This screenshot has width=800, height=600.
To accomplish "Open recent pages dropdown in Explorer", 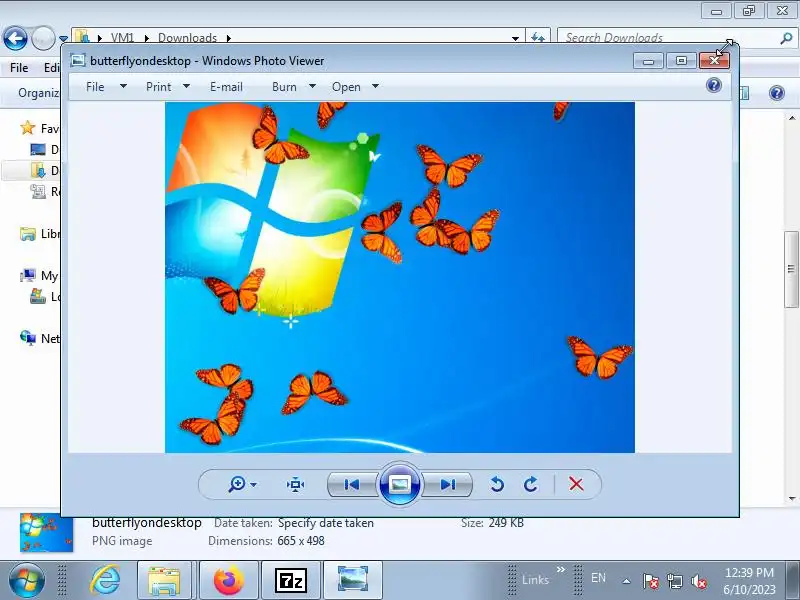I will (63, 38).
